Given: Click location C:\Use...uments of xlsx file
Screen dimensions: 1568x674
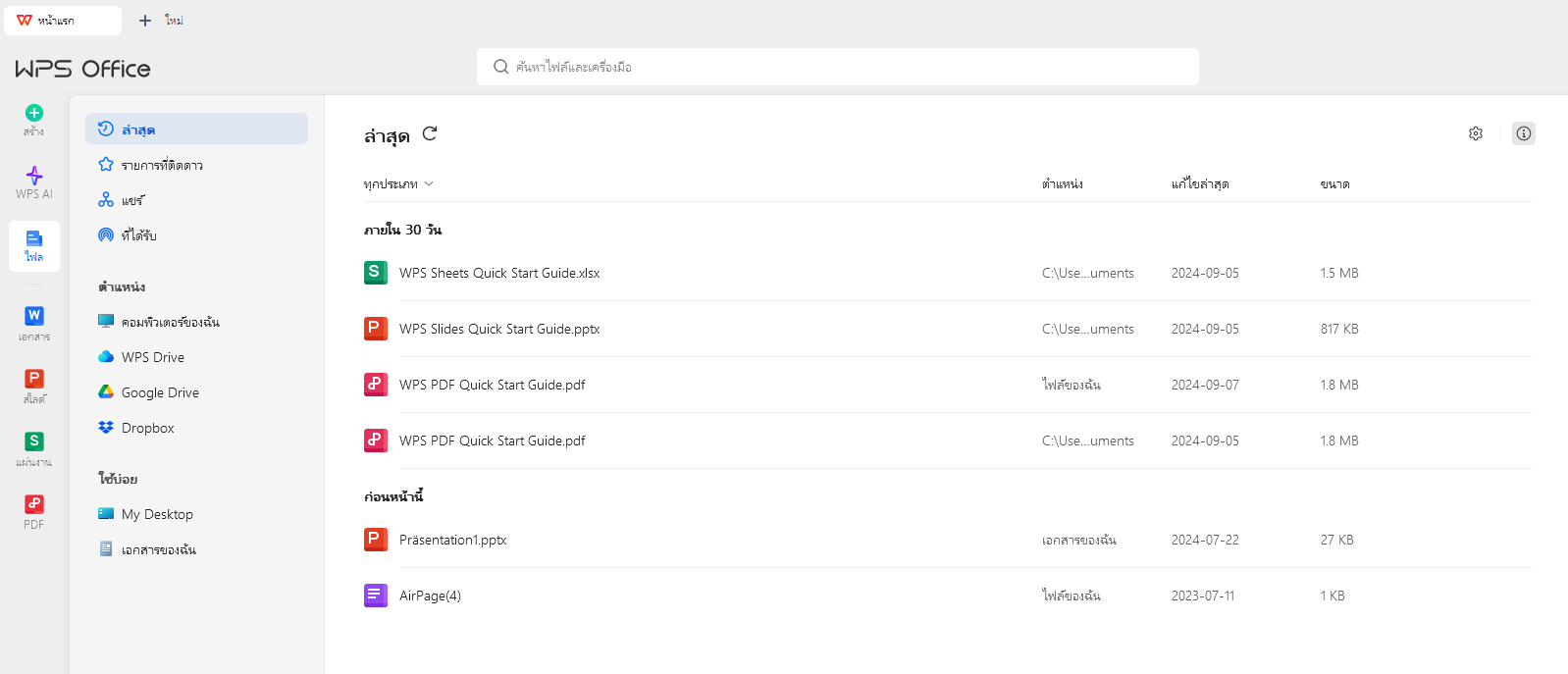Looking at the screenshot, I should point(1088,273).
